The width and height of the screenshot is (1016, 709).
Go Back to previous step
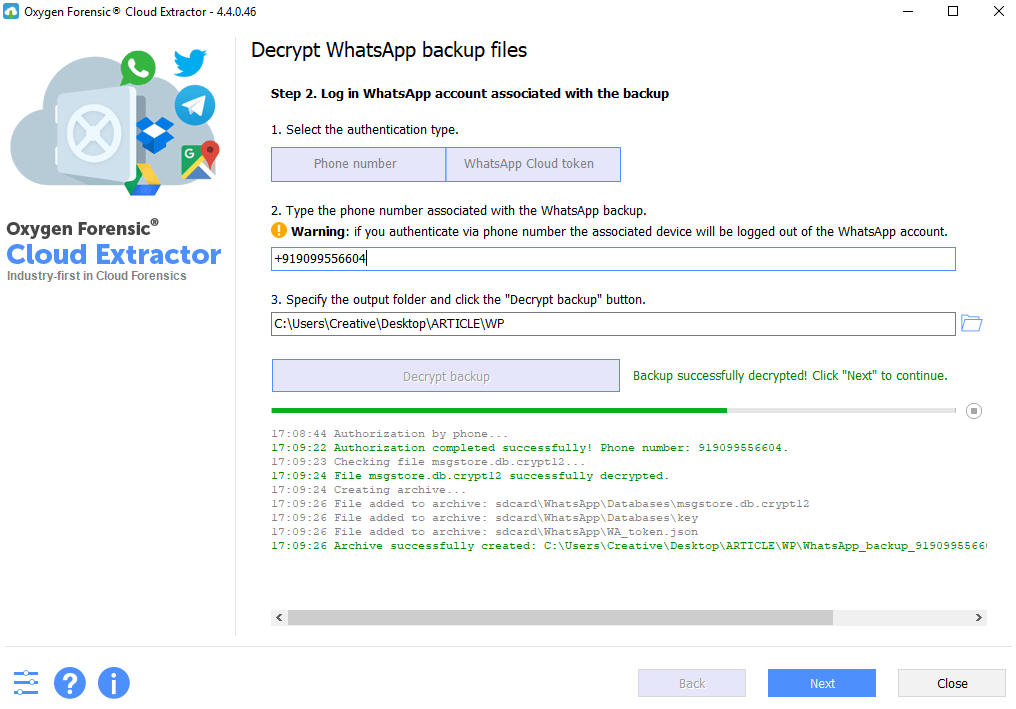[x=691, y=683]
